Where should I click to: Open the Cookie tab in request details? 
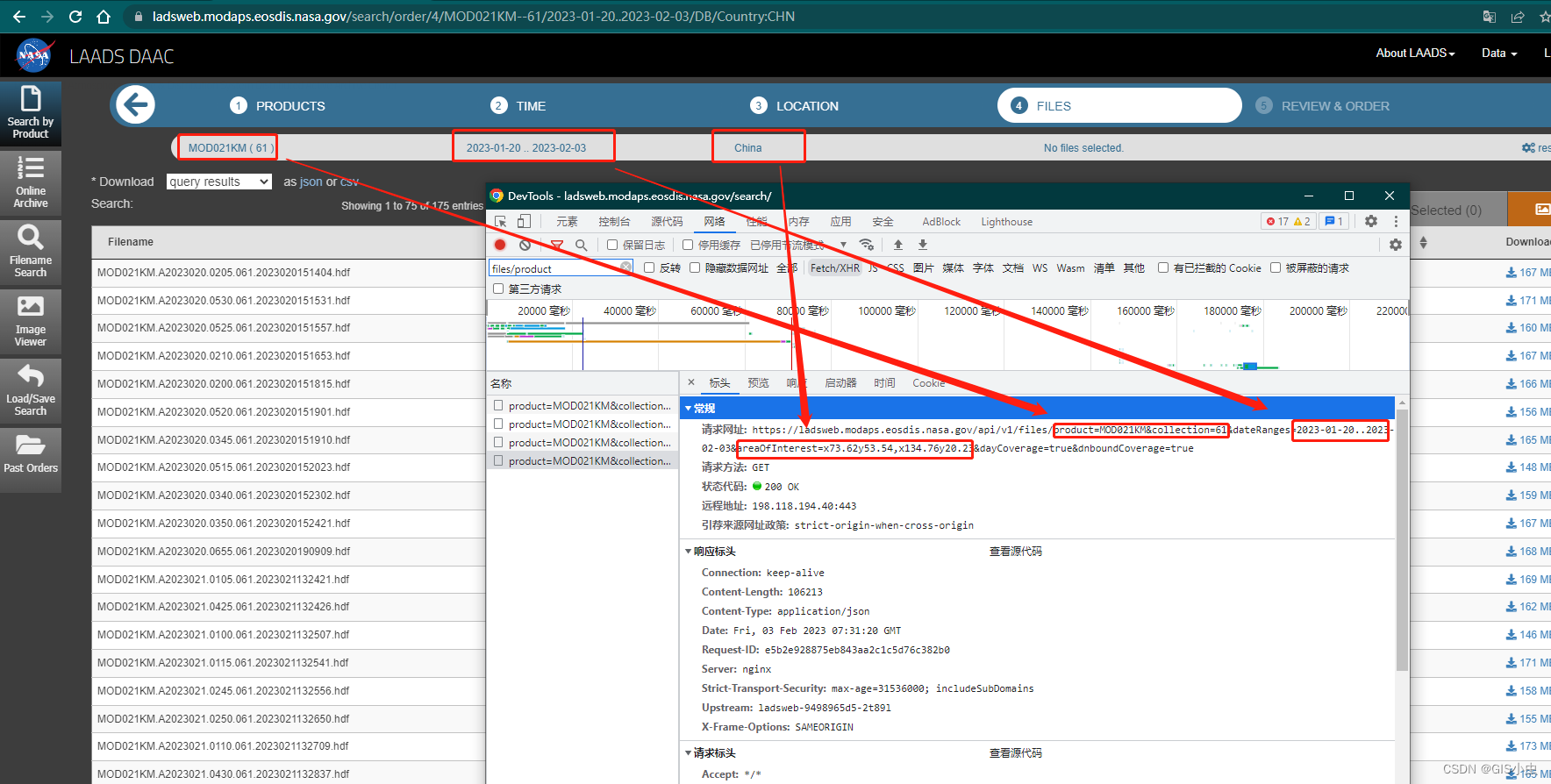[928, 383]
